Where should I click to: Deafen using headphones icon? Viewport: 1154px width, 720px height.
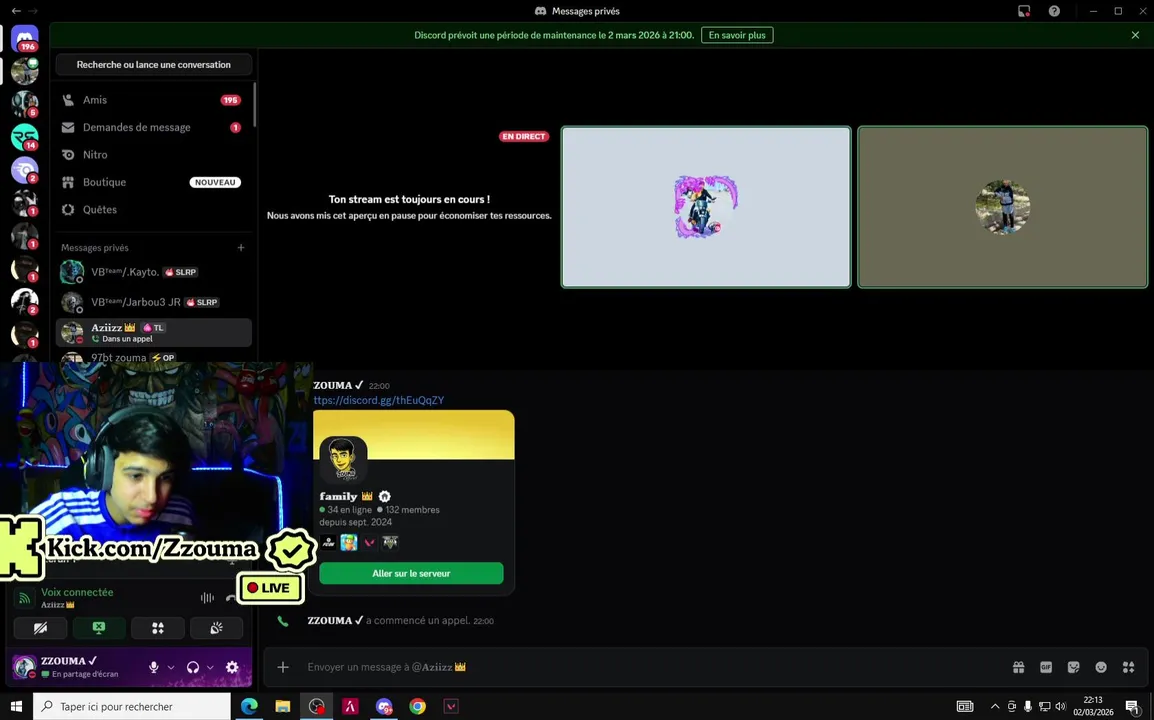193,667
